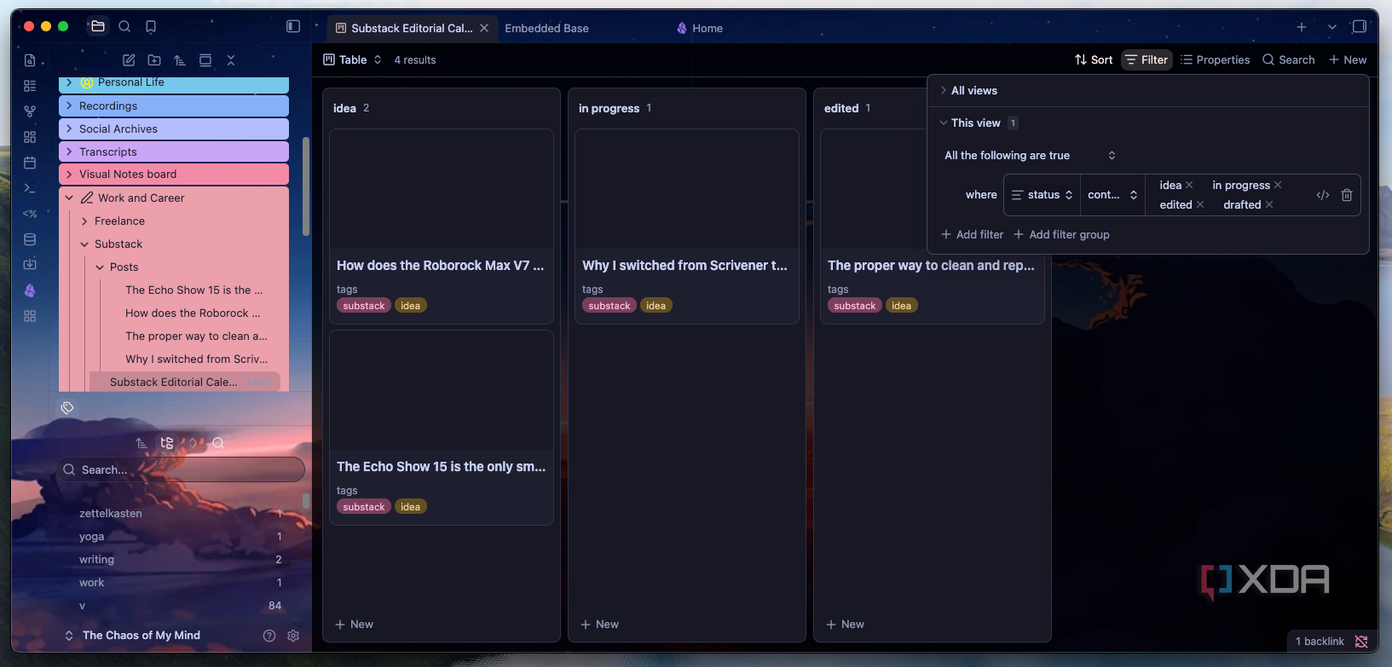Open the tab list dropdown chevron
The image size is (1392, 667).
1331,27
